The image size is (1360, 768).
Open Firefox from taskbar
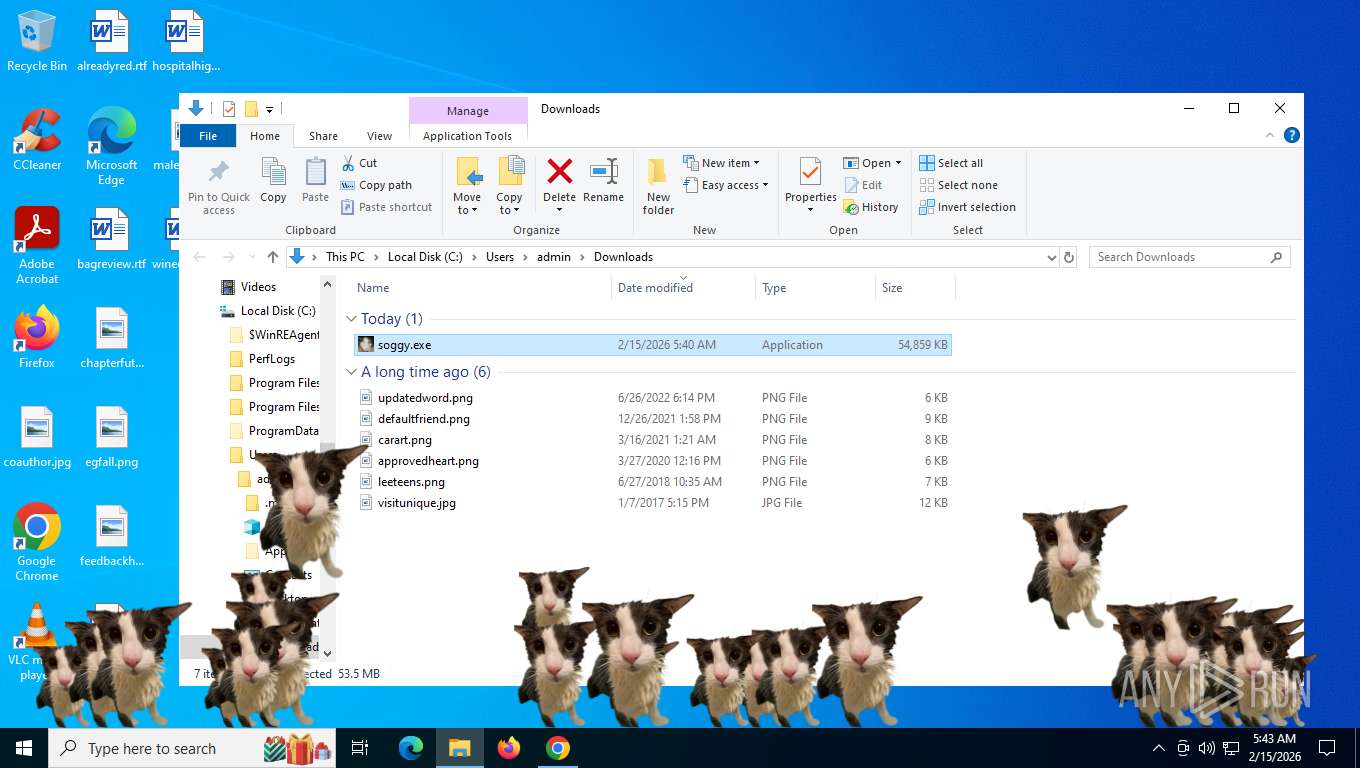point(509,748)
